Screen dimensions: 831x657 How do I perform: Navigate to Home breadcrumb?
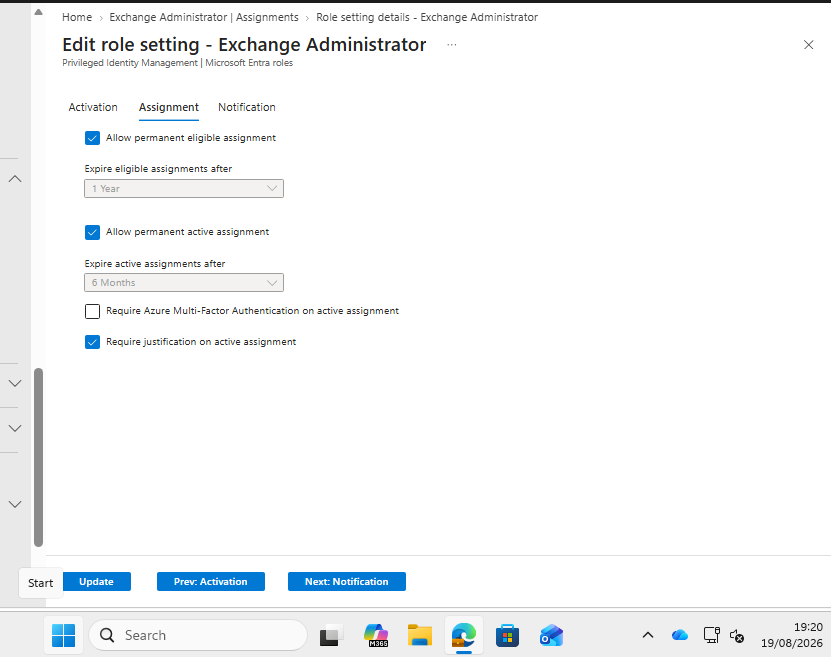(x=77, y=17)
